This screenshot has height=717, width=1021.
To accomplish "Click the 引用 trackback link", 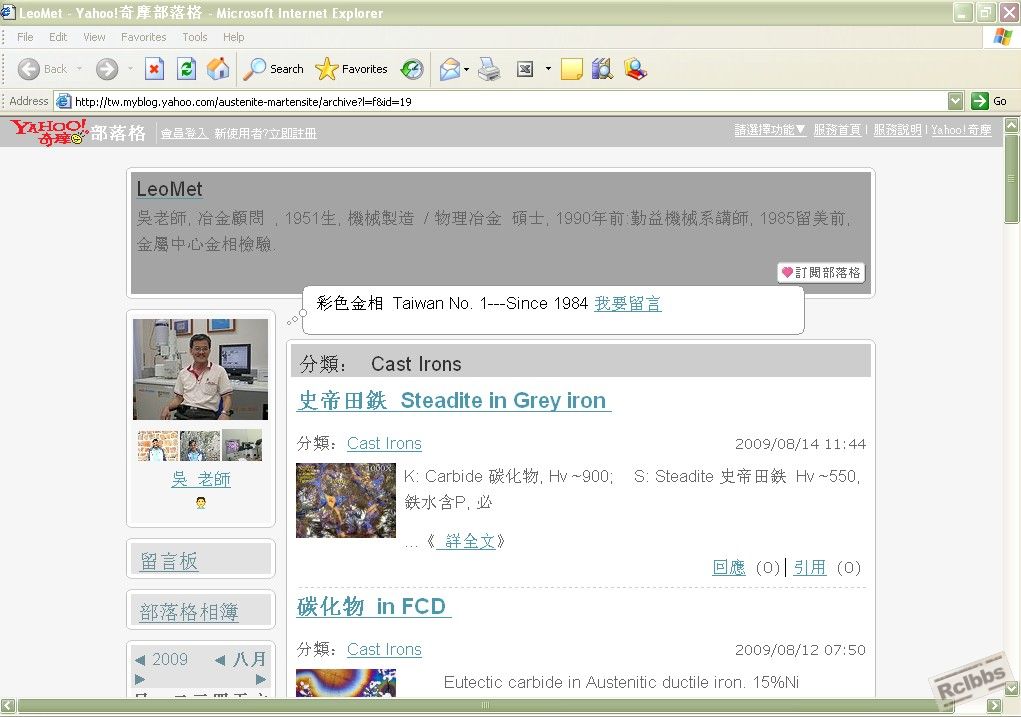I will pyautogui.click(x=809, y=568).
